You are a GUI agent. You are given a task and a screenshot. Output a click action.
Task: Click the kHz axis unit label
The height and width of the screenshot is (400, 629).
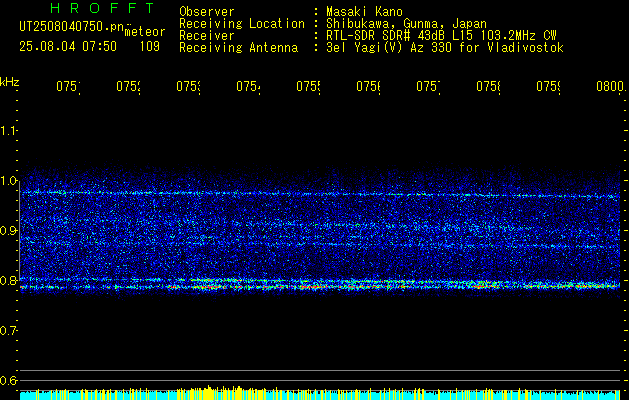click(10, 82)
